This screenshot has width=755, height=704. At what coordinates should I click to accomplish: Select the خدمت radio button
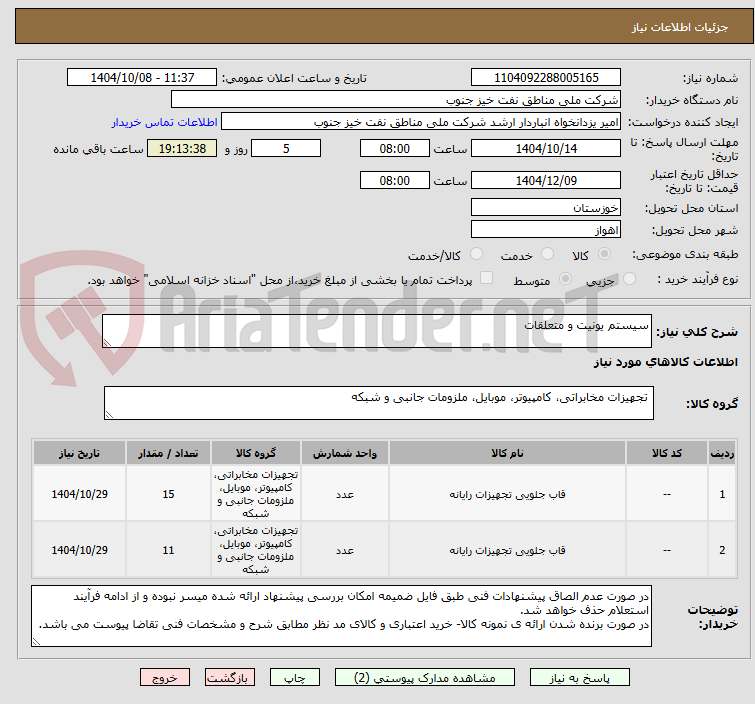pos(547,254)
